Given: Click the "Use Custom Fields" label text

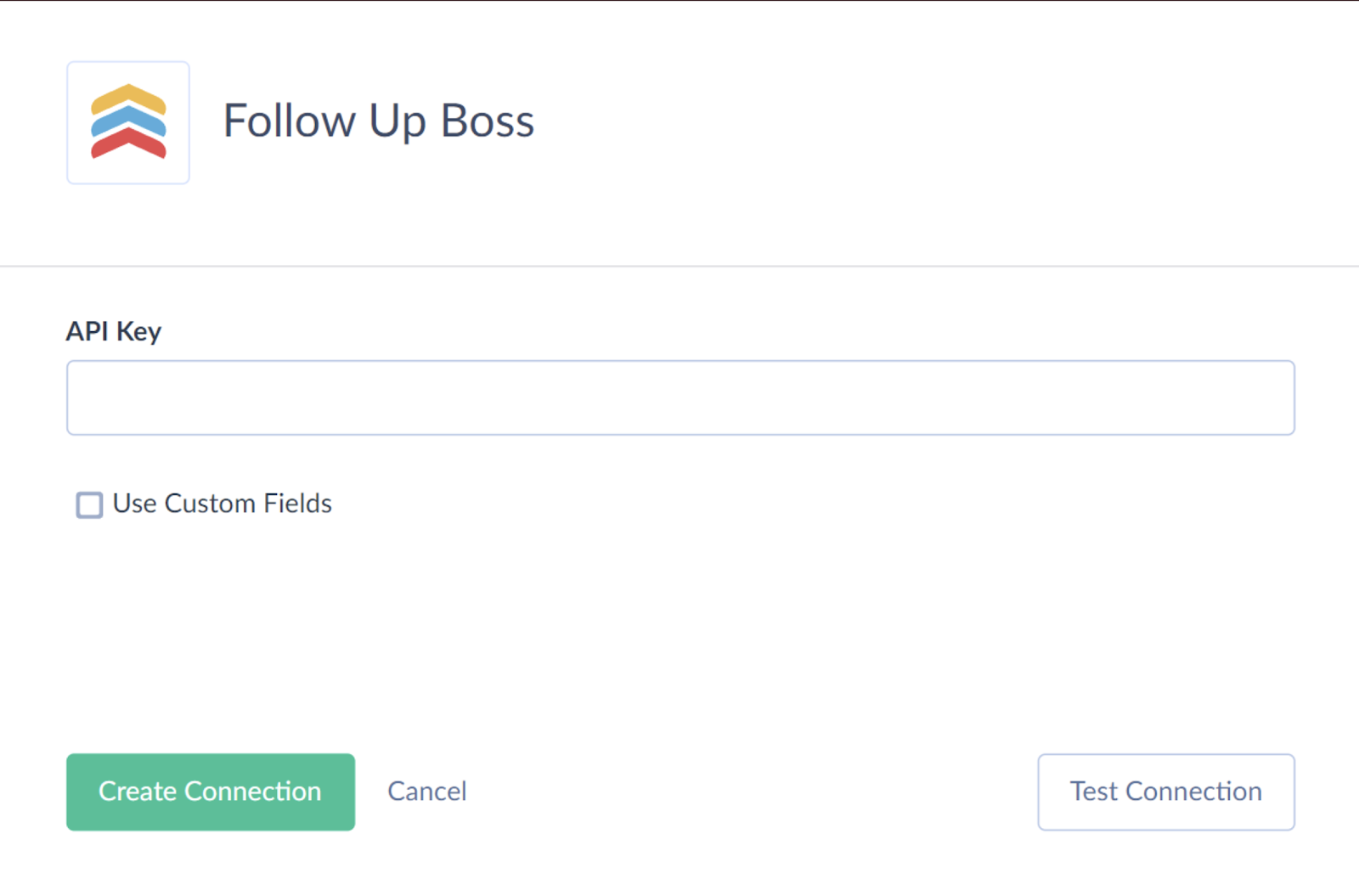Looking at the screenshot, I should (222, 504).
